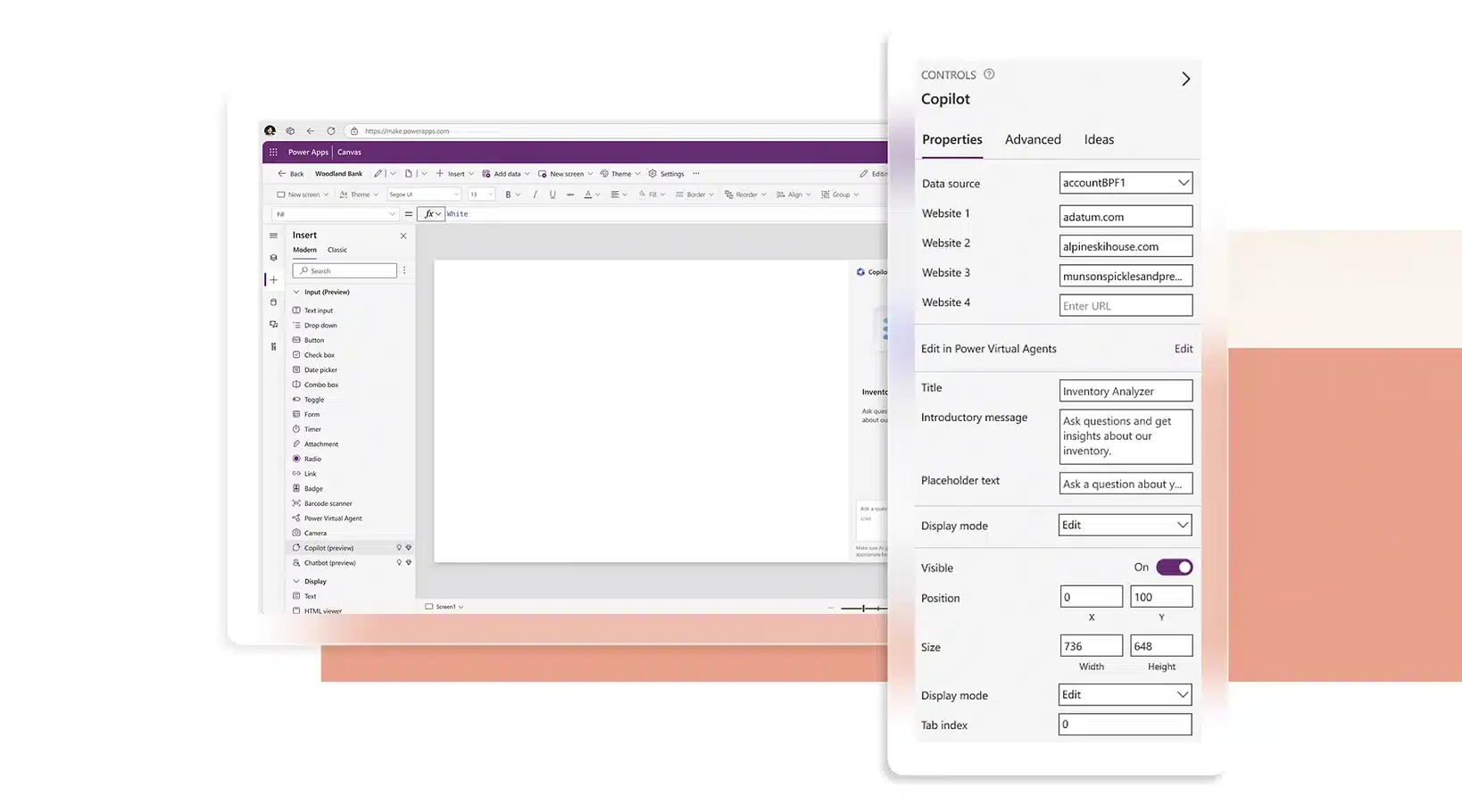Image resolution: width=1462 pixels, height=812 pixels.
Task: Click the hamburger menu in left rail
Action: pos(273,236)
